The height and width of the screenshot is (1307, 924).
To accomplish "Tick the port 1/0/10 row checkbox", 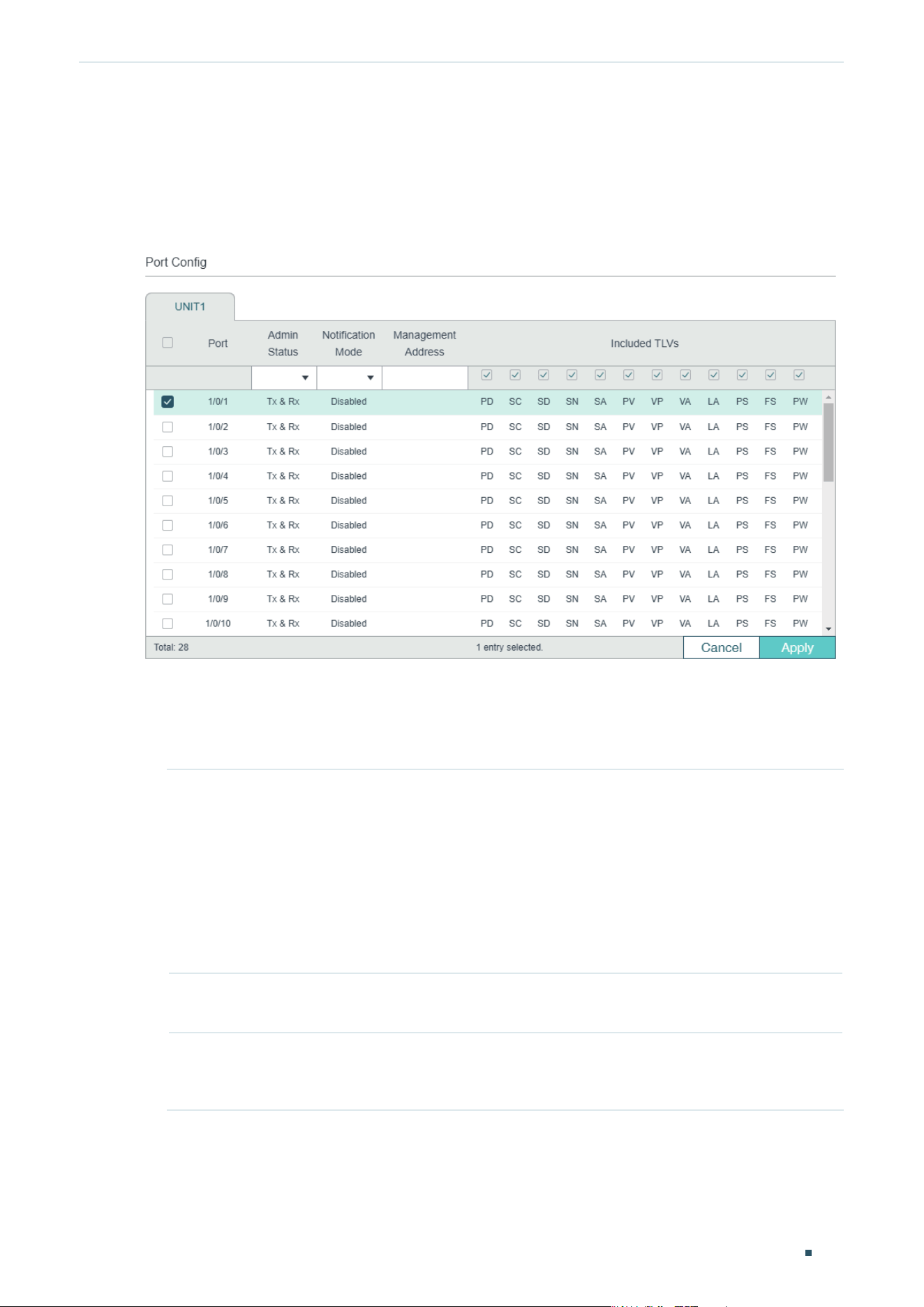I will tap(167, 623).
